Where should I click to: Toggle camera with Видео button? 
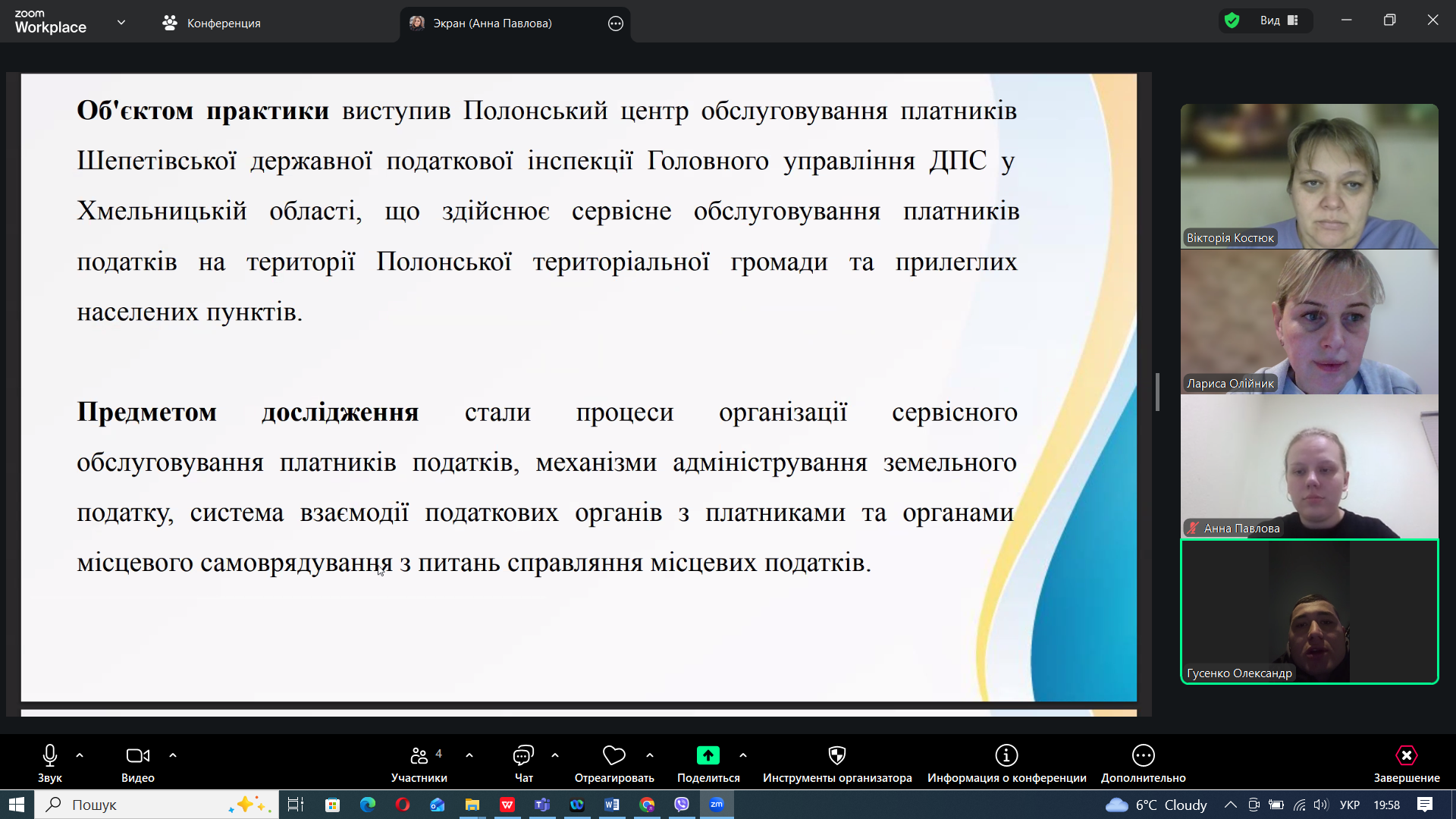coord(137,755)
